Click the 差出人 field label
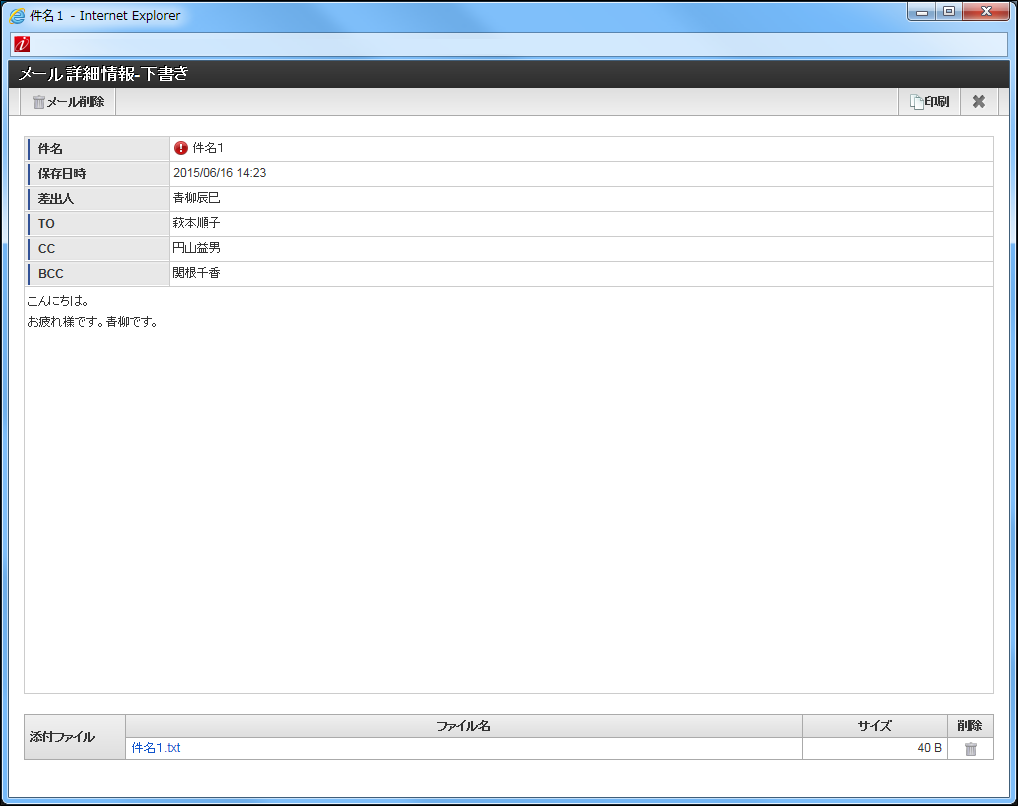 pos(56,199)
